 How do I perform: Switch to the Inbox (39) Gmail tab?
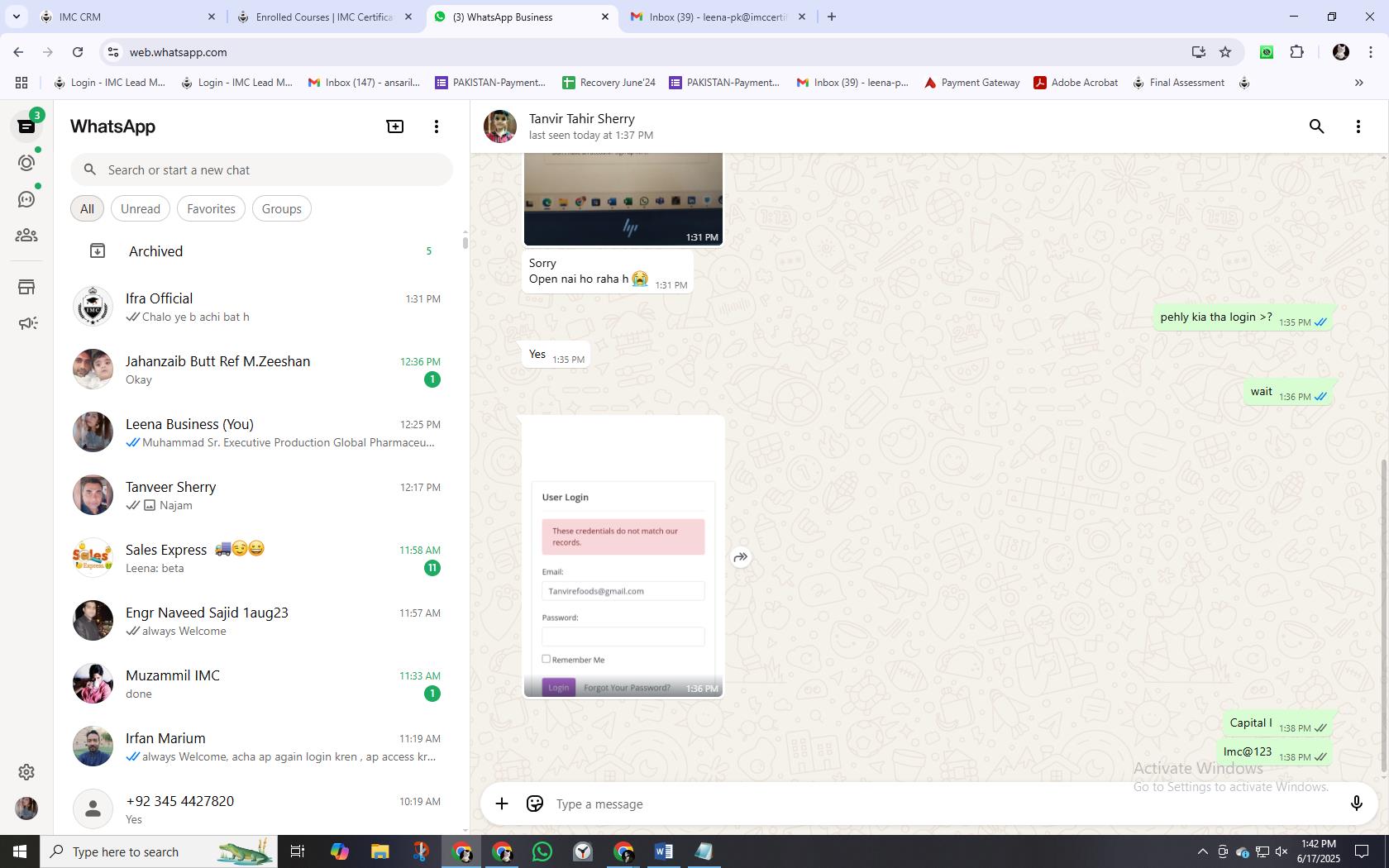718,17
